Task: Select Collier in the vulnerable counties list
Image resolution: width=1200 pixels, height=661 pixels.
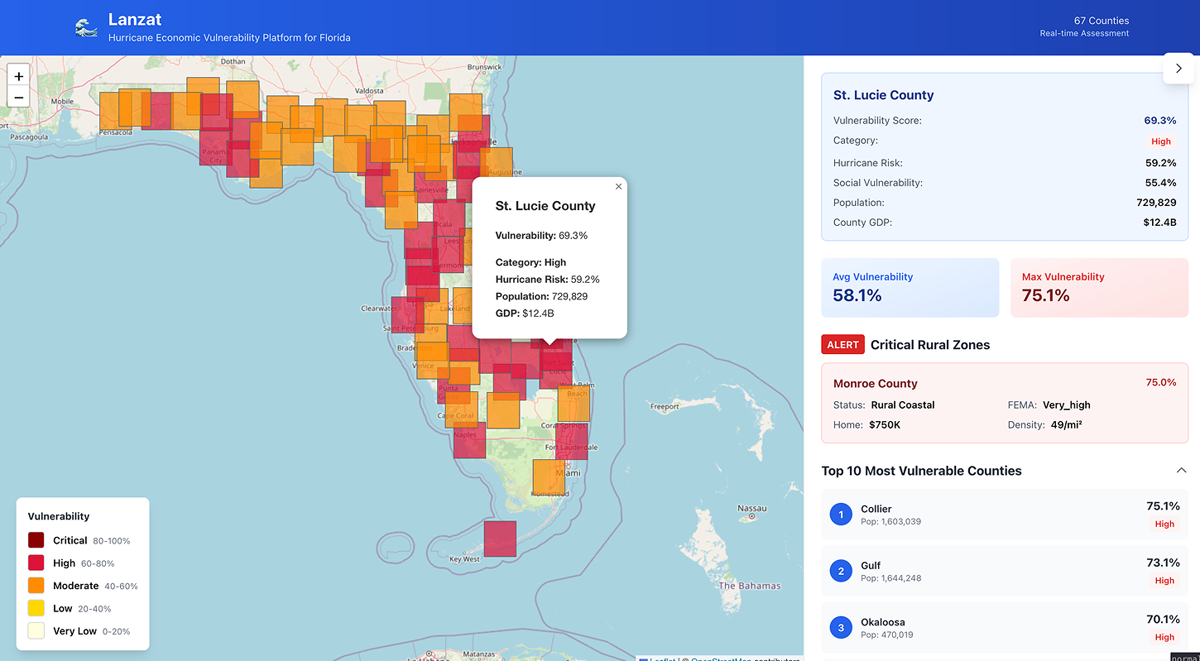Action: click(1004, 515)
